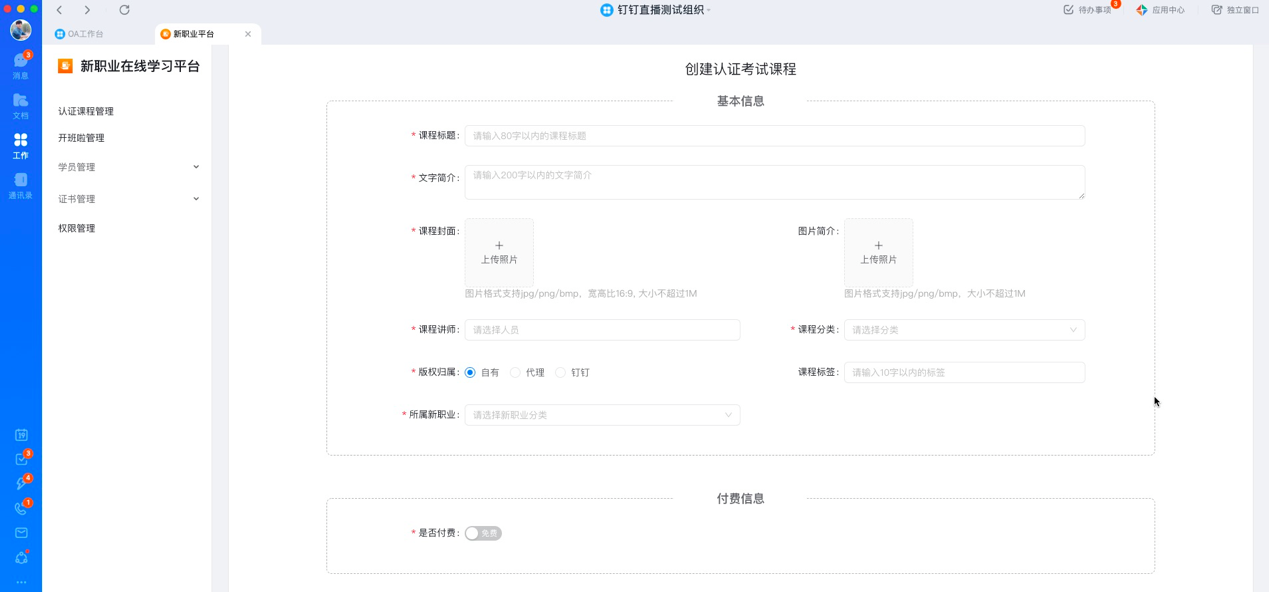
Task: Open the 通讯录 contacts icon
Action: pos(20,185)
